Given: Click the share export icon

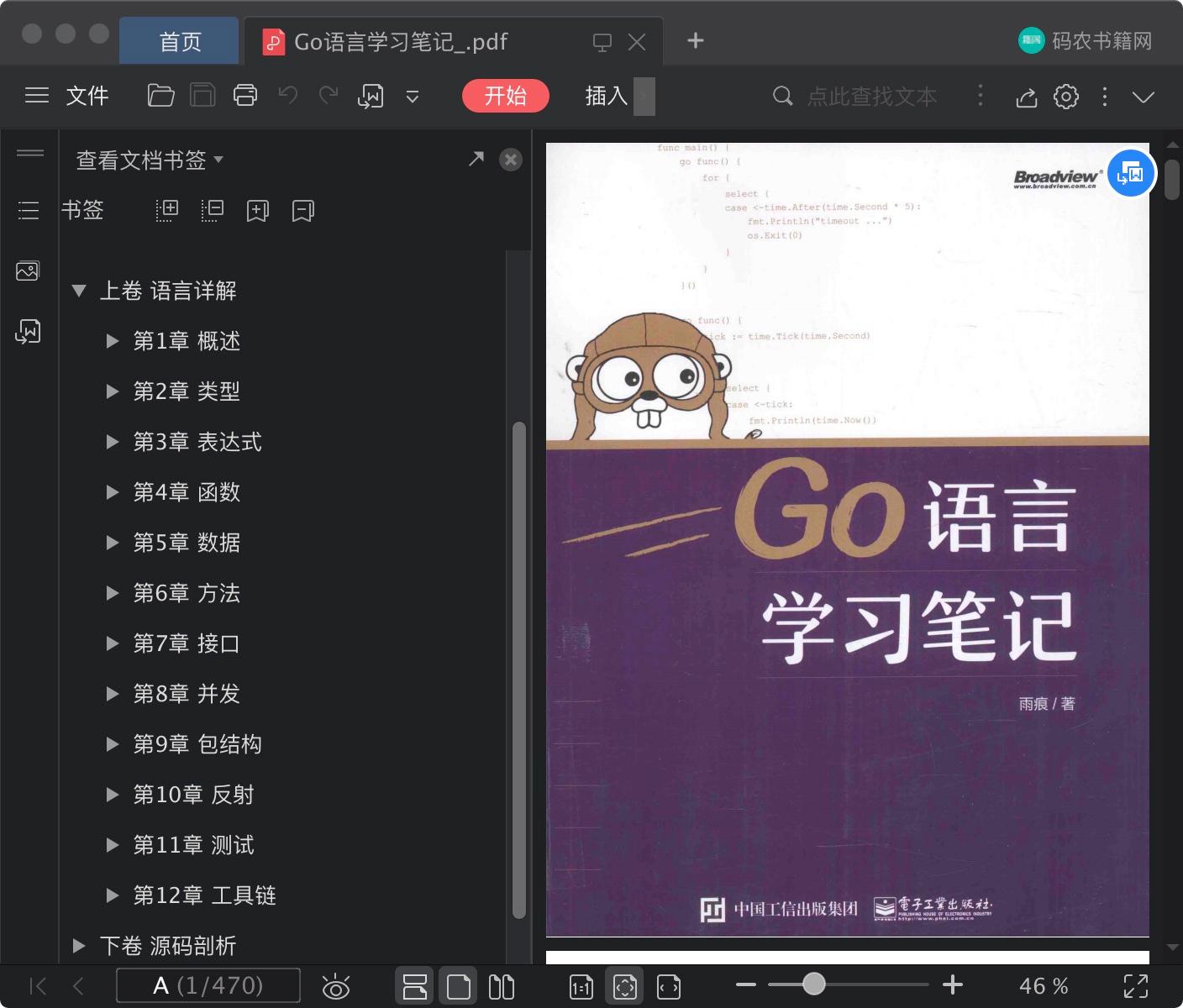Looking at the screenshot, I should (x=1026, y=97).
